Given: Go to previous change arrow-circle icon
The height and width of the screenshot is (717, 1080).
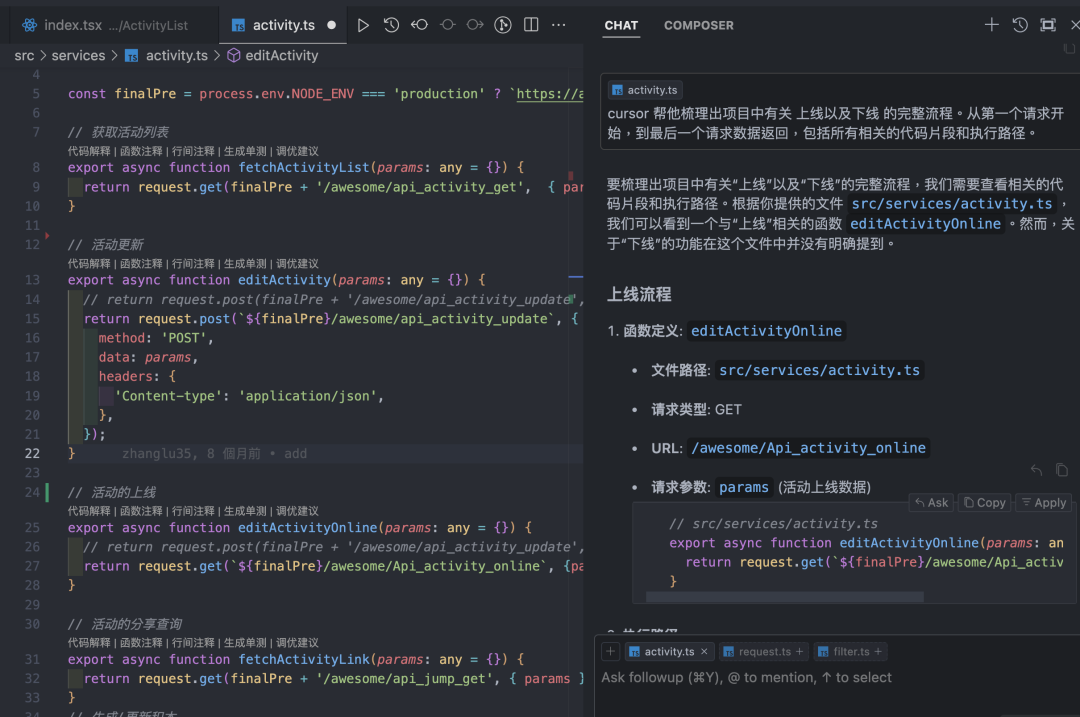Looking at the screenshot, I should (419, 25).
